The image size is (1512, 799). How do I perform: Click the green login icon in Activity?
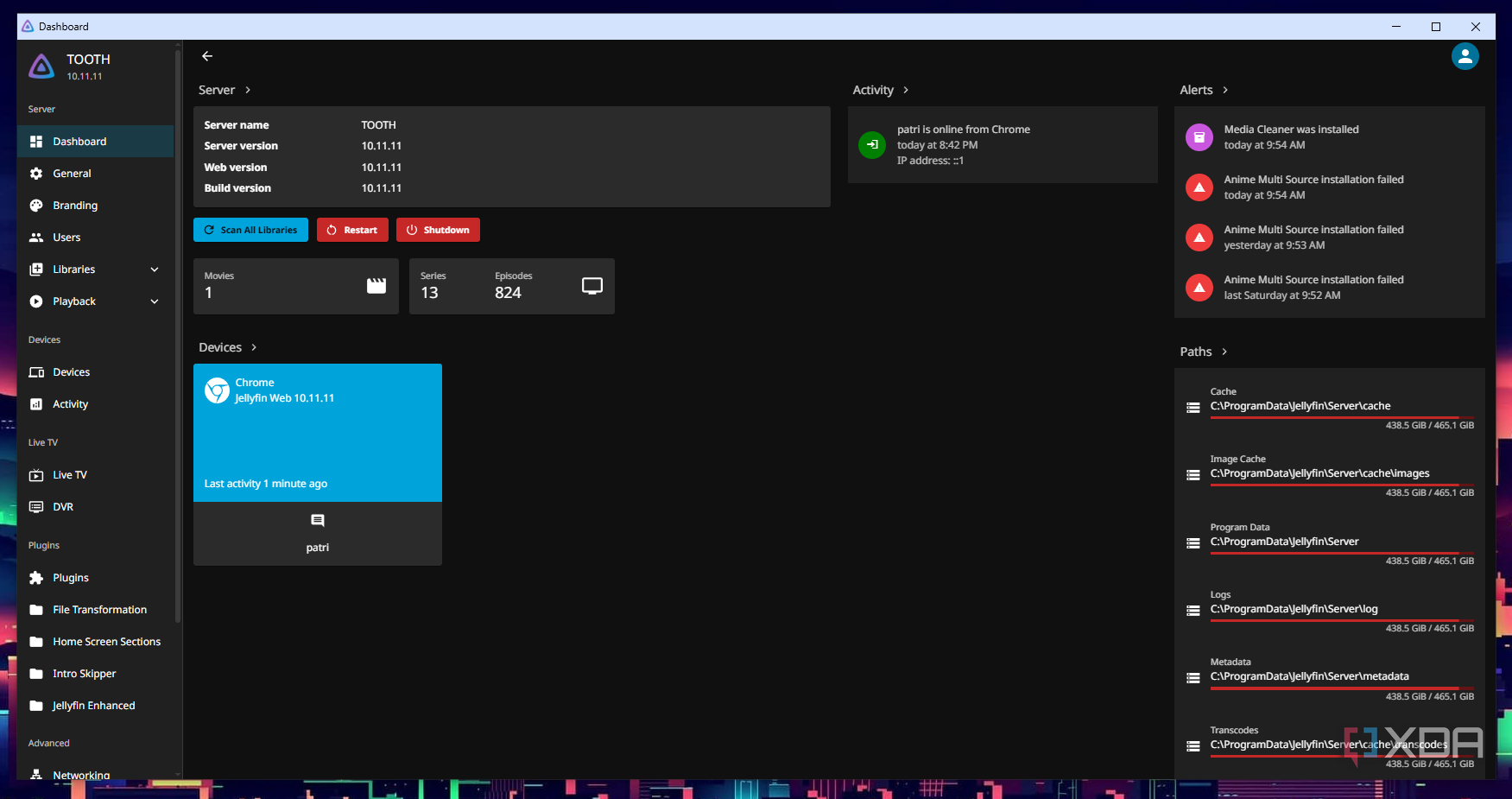(x=872, y=144)
